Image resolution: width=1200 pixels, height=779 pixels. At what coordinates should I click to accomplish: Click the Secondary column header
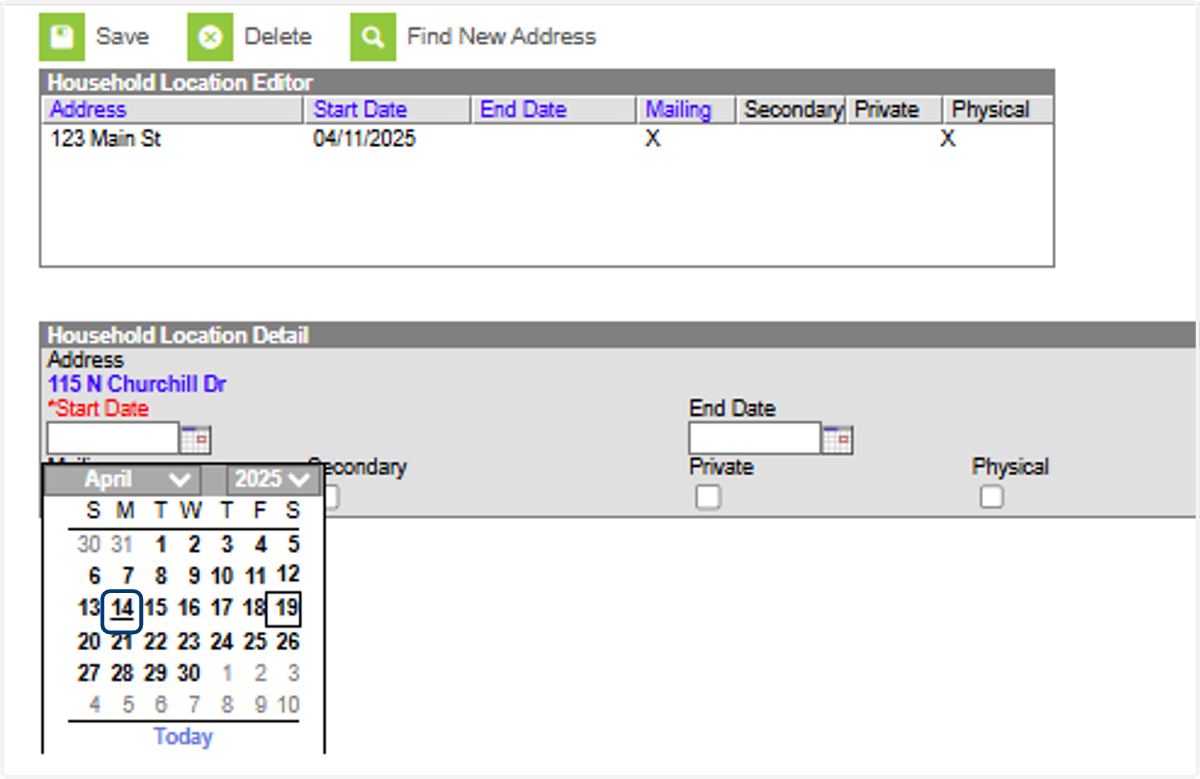[x=793, y=110]
